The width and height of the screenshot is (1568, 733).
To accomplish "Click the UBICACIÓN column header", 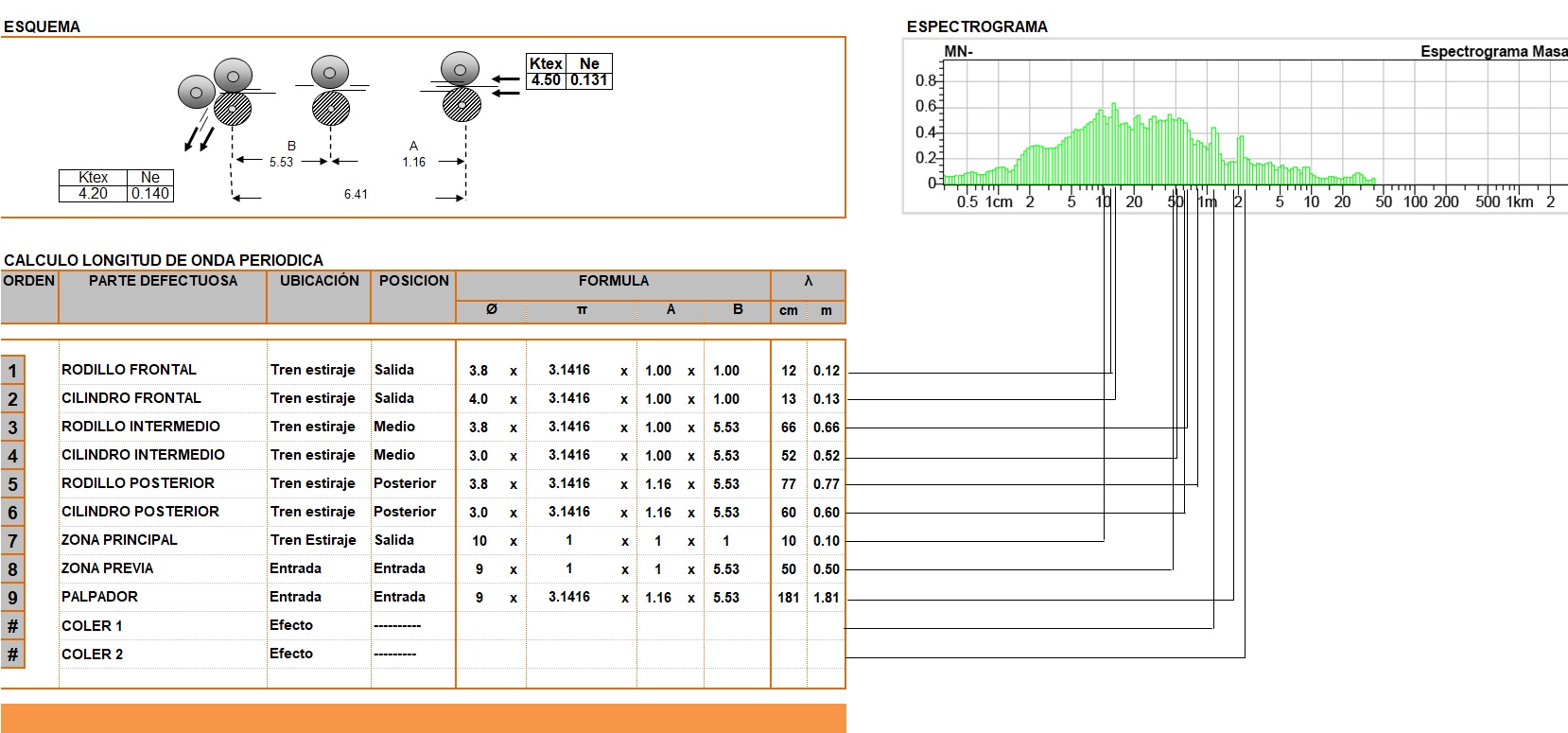I will (x=319, y=281).
